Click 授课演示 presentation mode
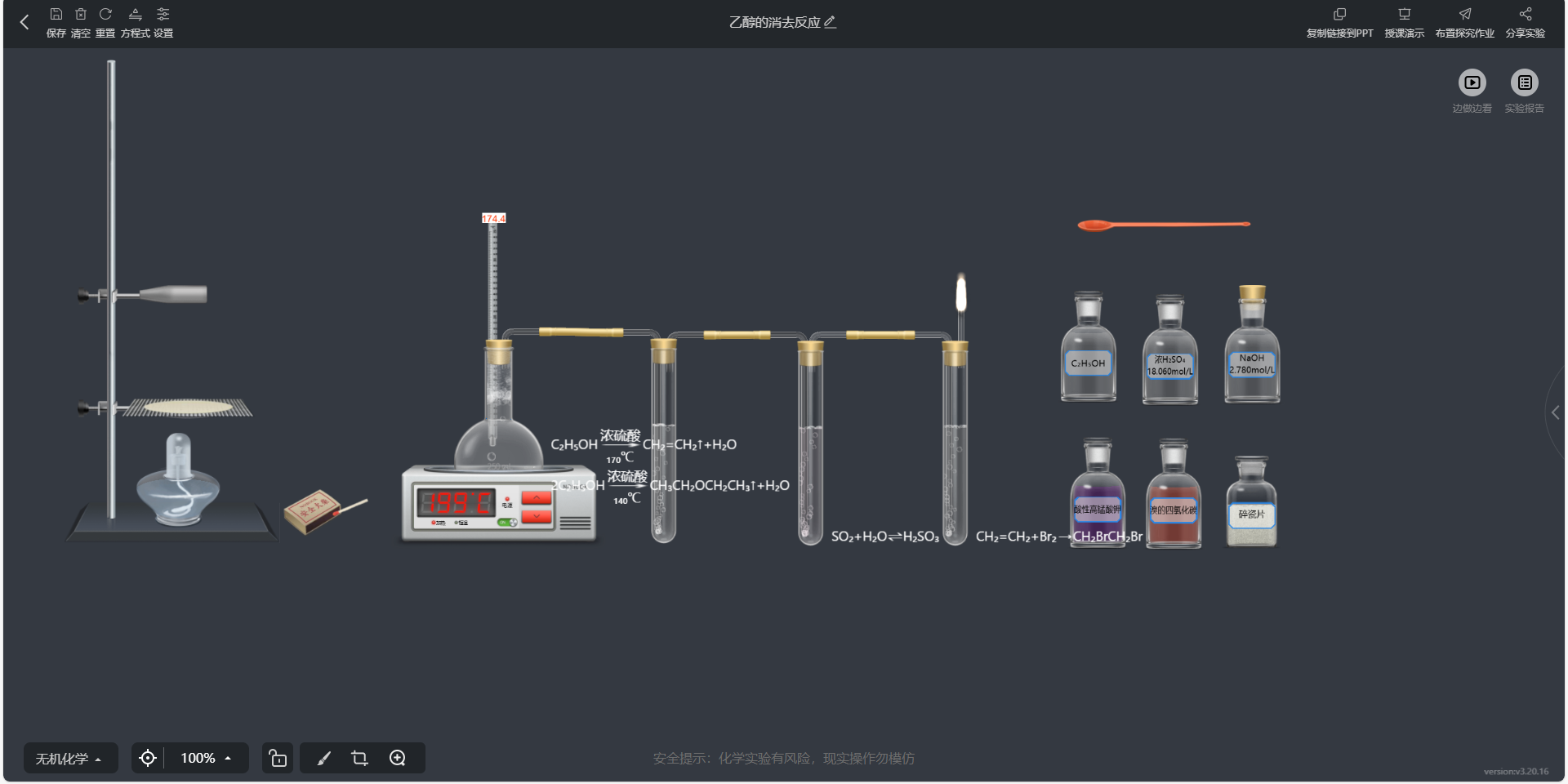This screenshot has width=1568, height=784. pyautogui.click(x=1404, y=23)
